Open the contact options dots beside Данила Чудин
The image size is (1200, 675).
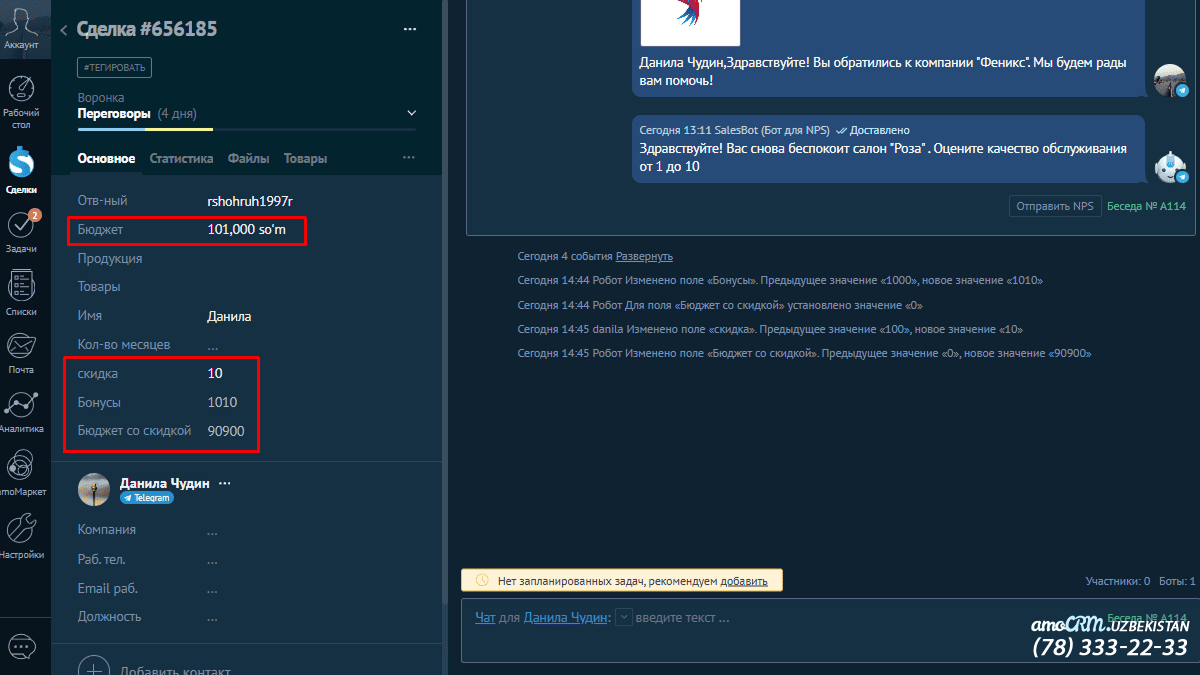225,483
